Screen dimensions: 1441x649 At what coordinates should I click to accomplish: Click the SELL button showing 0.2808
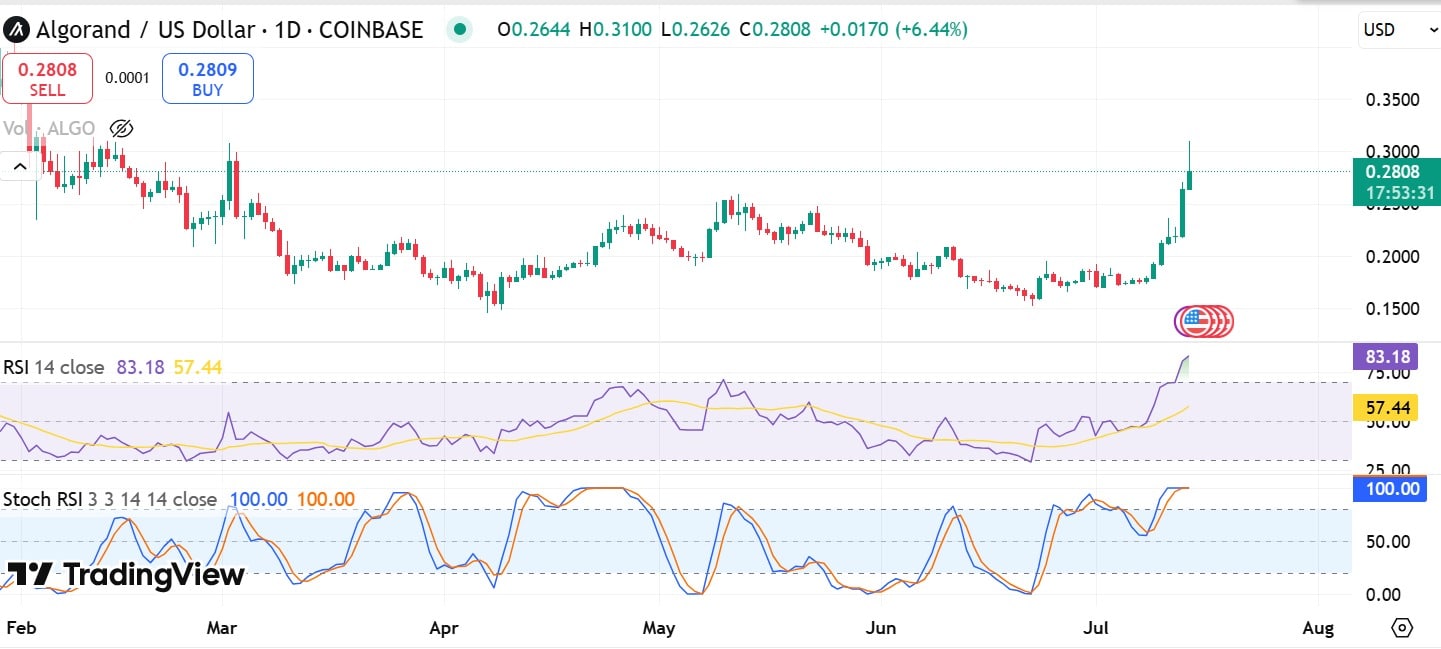click(48, 78)
